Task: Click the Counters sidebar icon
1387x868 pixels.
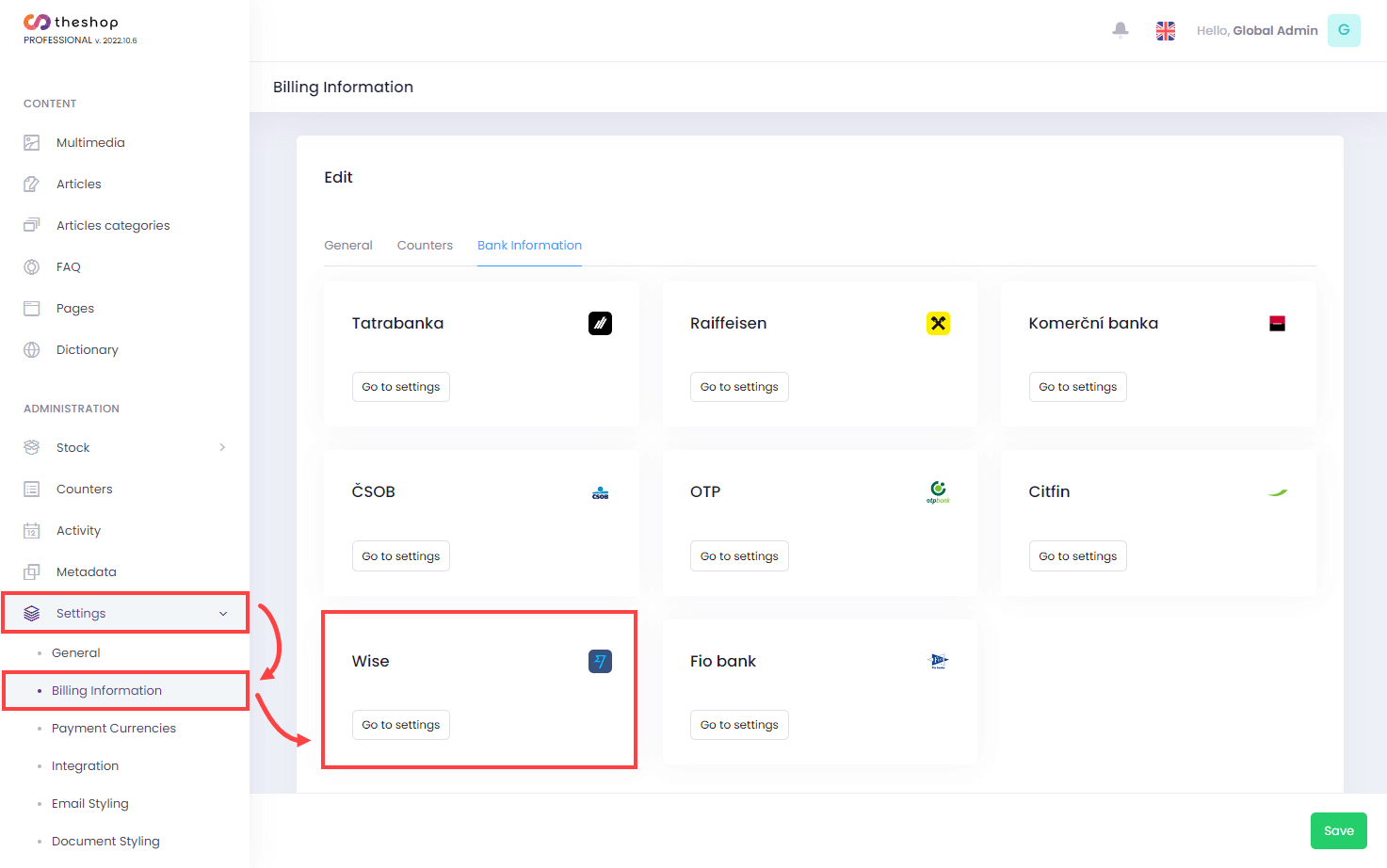Action: tap(32, 490)
